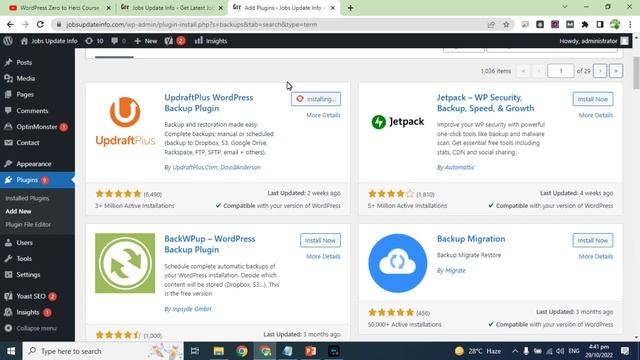The image size is (640, 360).
Task: Open More Details for UpdraftPlus
Action: point(323,115)
